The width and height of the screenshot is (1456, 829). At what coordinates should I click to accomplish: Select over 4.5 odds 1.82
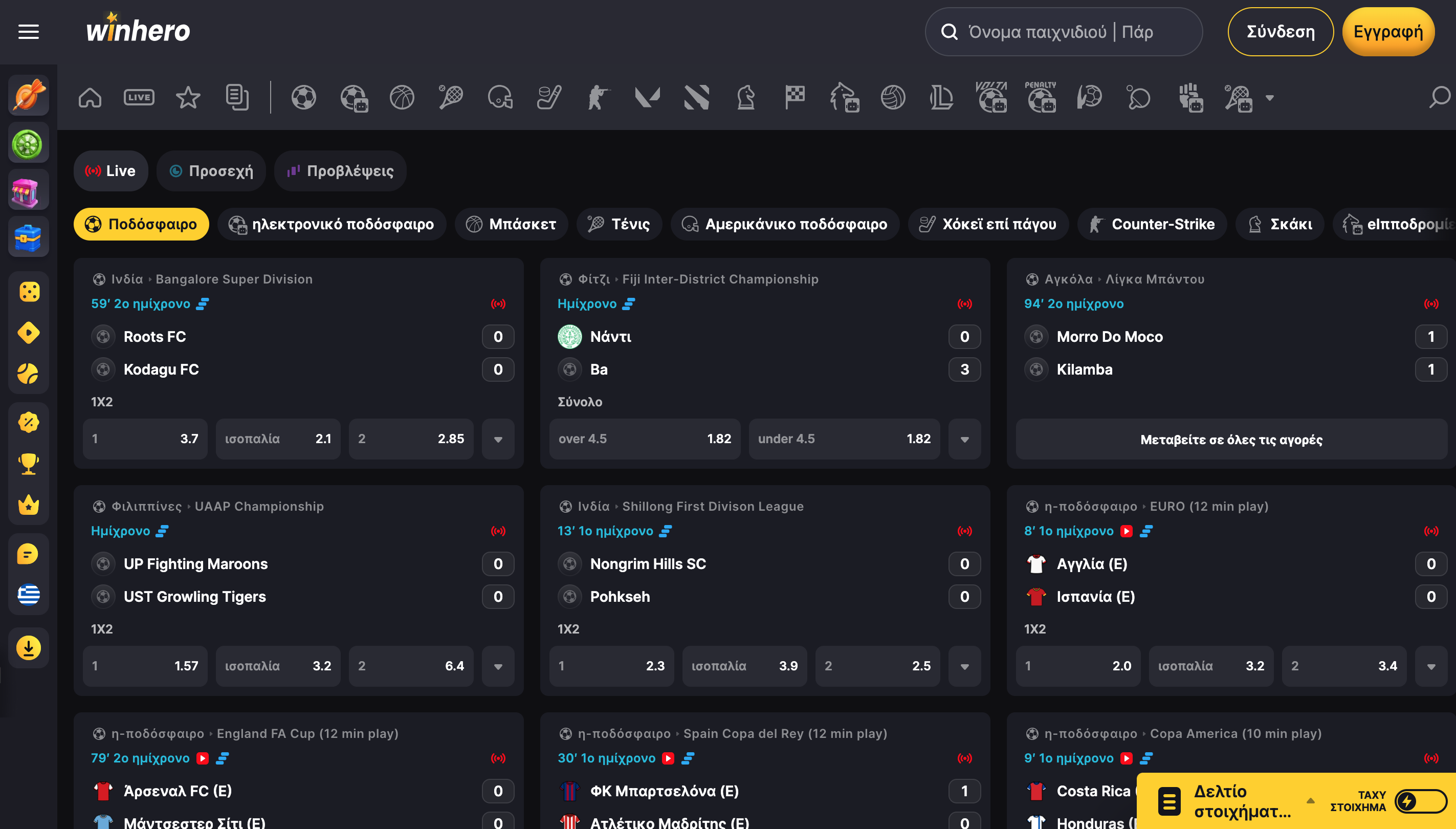645,439
